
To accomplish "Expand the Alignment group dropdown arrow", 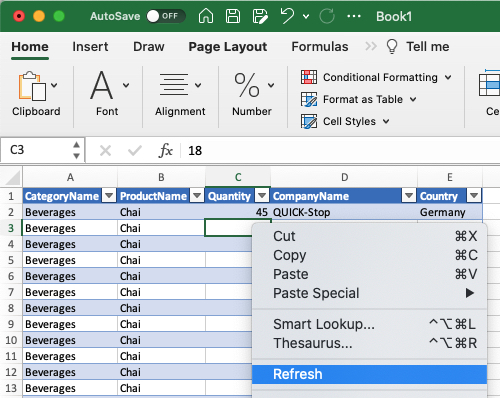I will tap(198, 85).
